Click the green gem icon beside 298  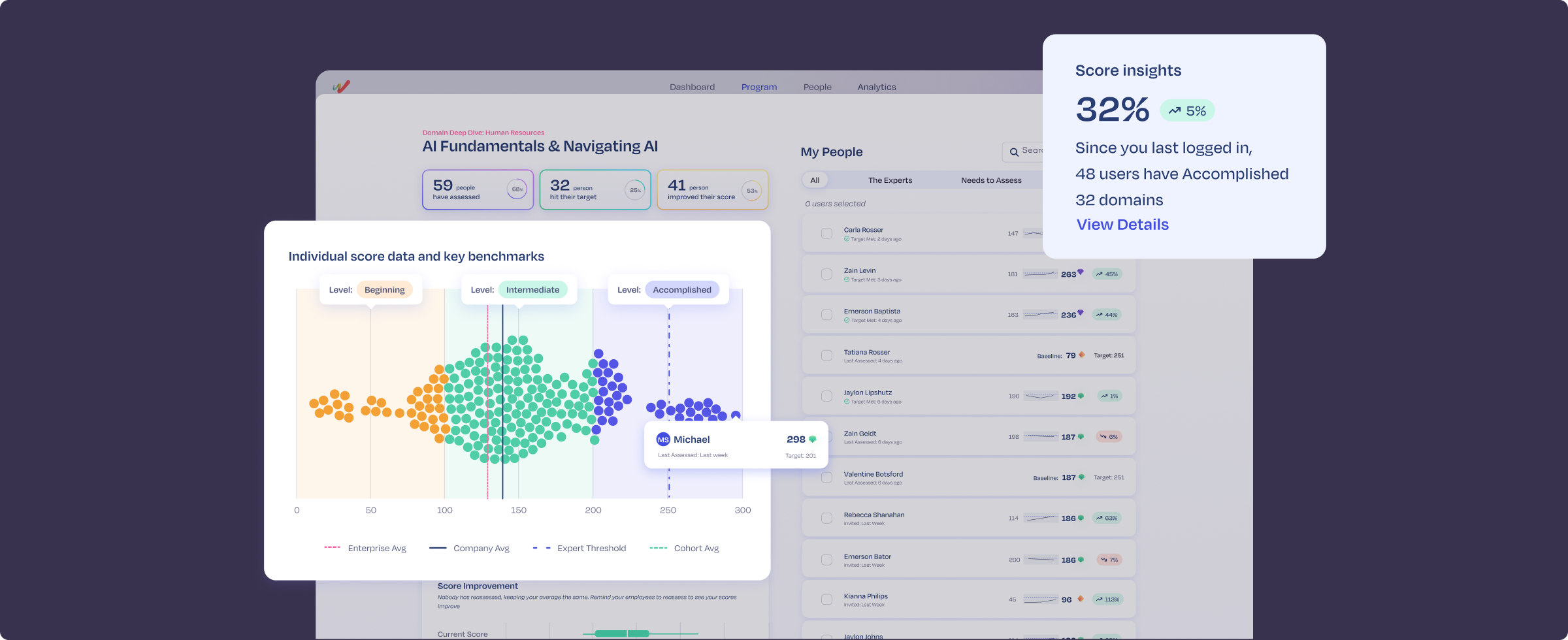[813, 440]
